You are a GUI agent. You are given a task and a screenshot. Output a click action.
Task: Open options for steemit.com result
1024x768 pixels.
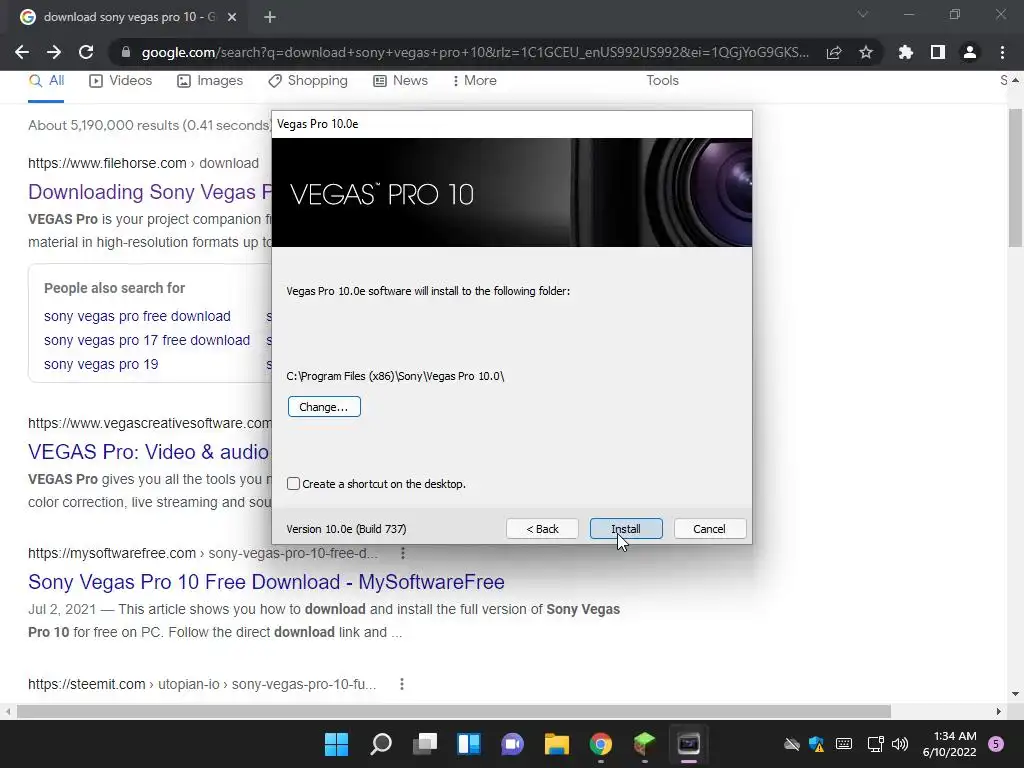pos(402,684)
